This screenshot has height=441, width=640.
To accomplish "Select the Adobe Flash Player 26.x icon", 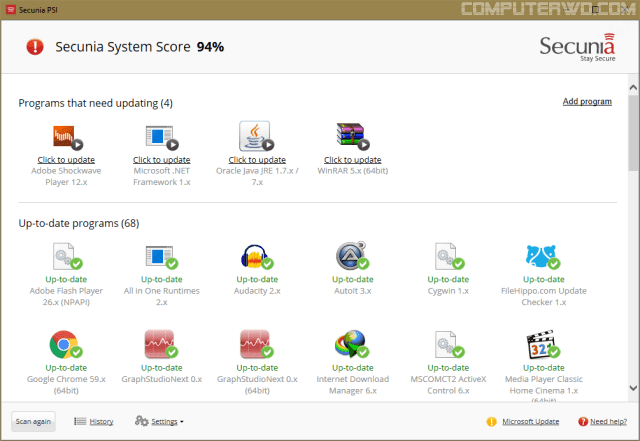I will click(67, 256).
